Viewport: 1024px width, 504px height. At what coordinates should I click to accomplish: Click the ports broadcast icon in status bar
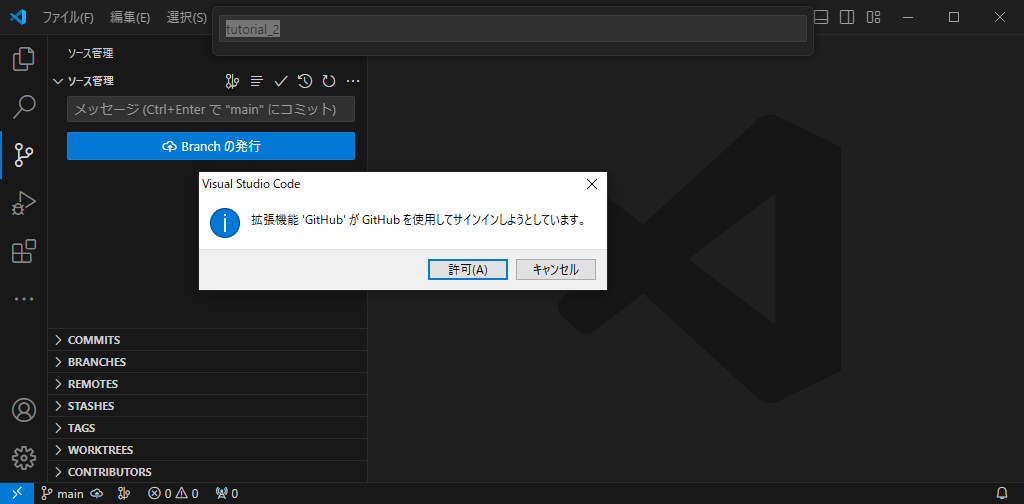(x=227, y=494)
